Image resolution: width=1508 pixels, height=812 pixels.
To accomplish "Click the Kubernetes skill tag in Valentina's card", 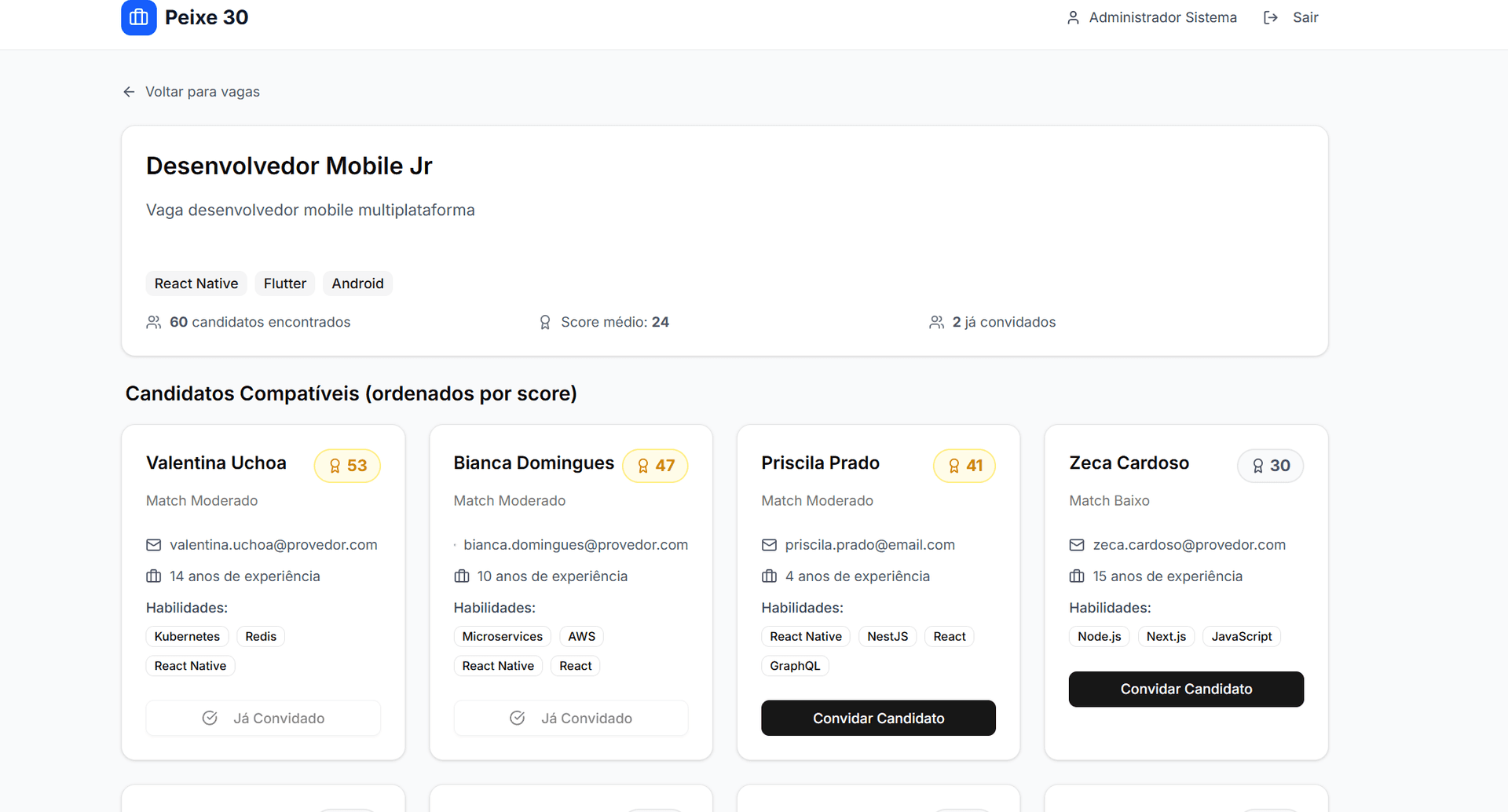I will click(x=187, y=636).
